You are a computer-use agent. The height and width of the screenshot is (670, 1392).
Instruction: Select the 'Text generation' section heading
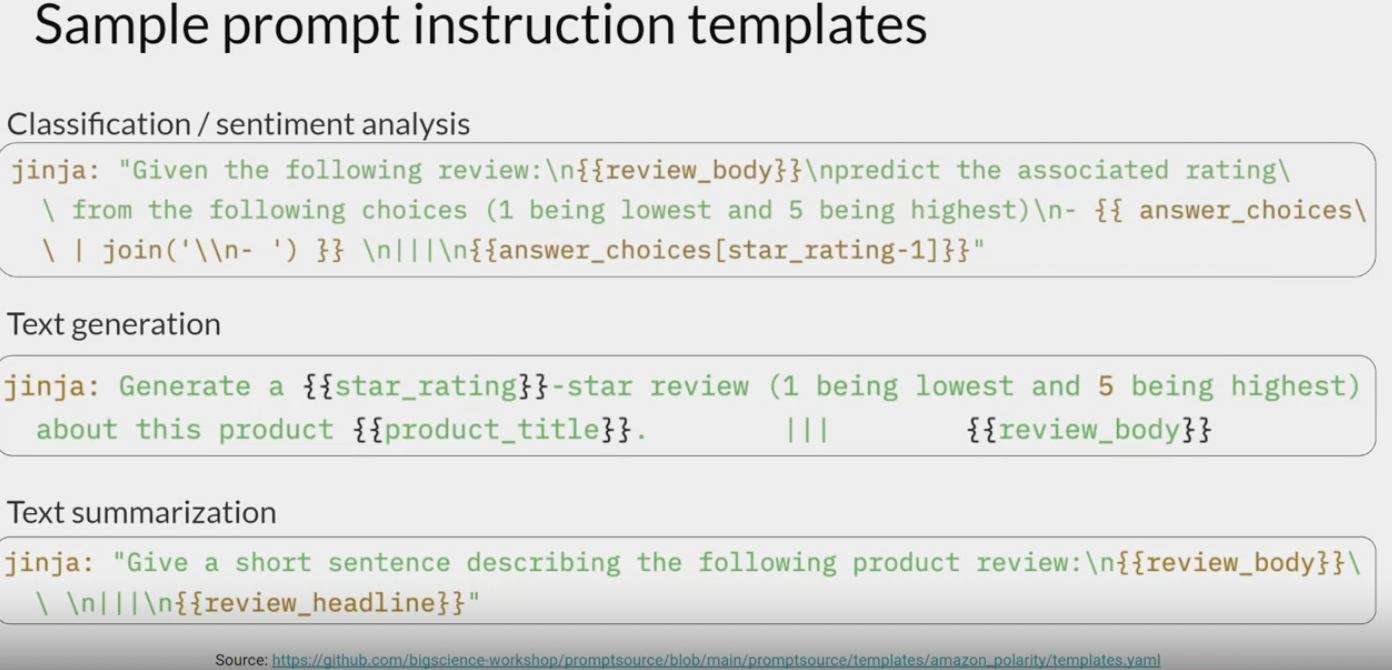114,324
